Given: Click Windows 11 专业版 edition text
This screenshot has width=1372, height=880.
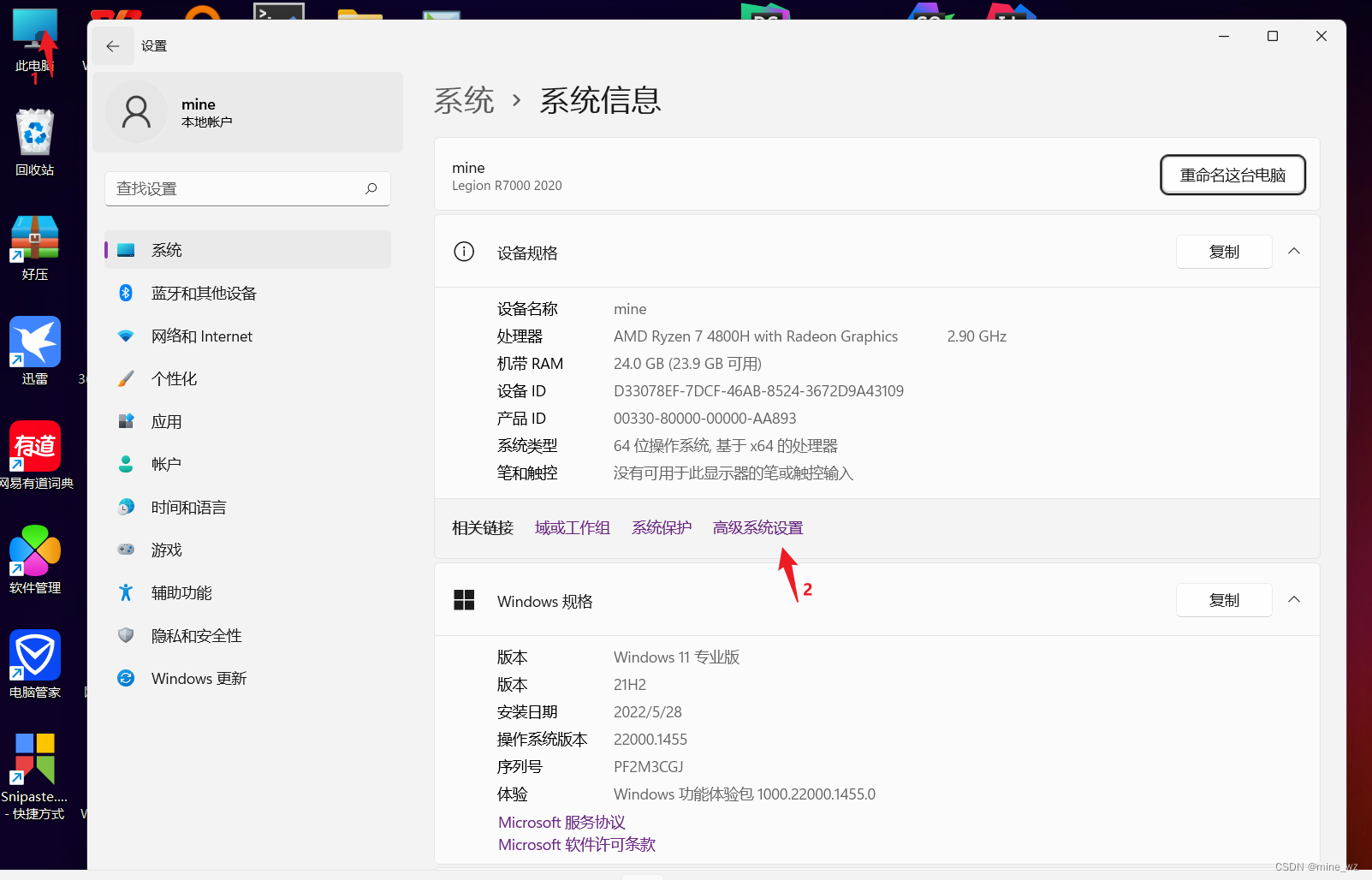Looking at the screenshot, I should (x=676, y=657).
